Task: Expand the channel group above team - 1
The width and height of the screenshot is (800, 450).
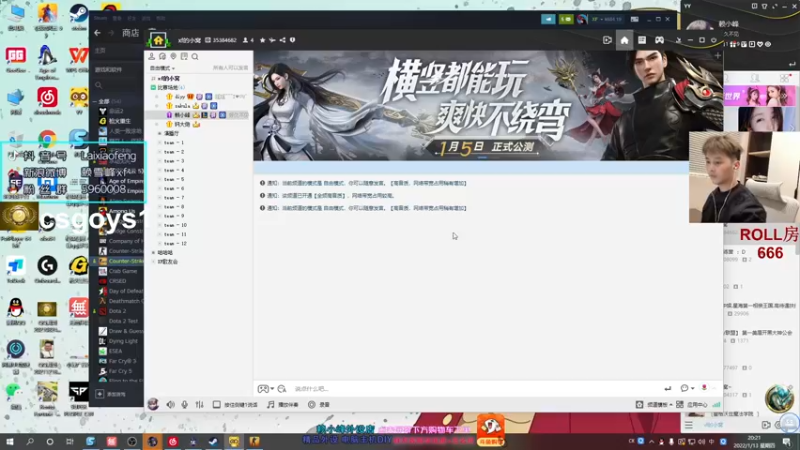Action: point(160,134)
